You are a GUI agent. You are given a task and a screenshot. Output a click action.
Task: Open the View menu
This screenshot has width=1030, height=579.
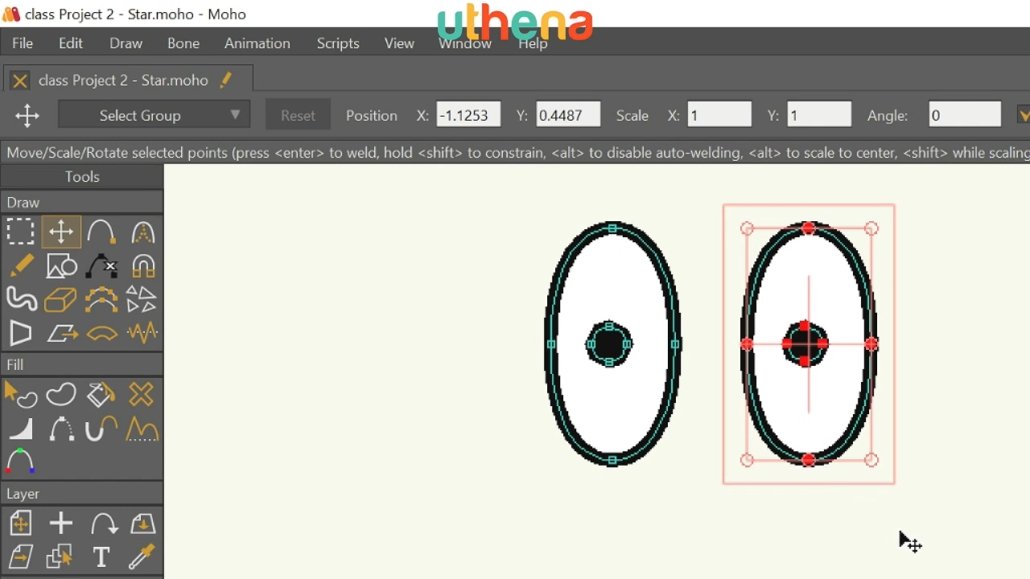click(399, 43)
